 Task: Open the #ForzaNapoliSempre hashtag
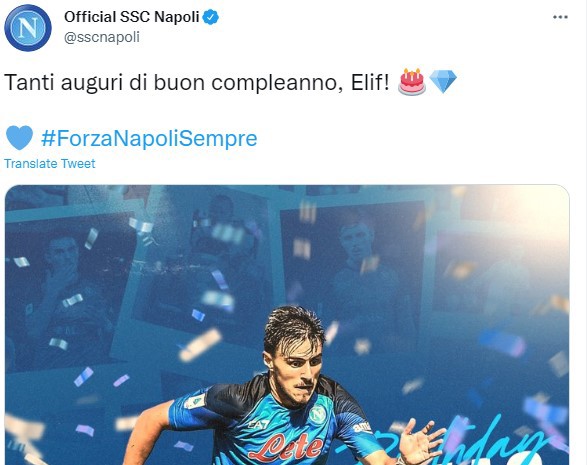(149, 139)
